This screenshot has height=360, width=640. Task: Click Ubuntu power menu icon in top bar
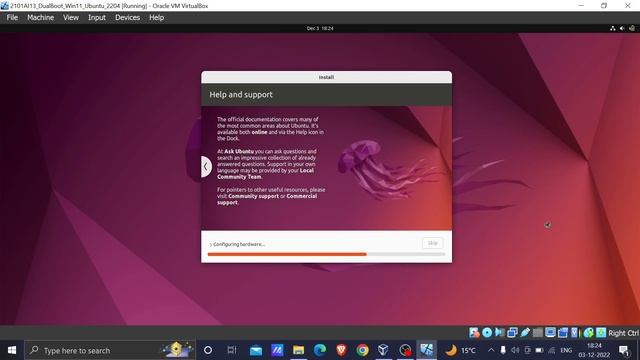pyautogui.click(x=631, y=28)
